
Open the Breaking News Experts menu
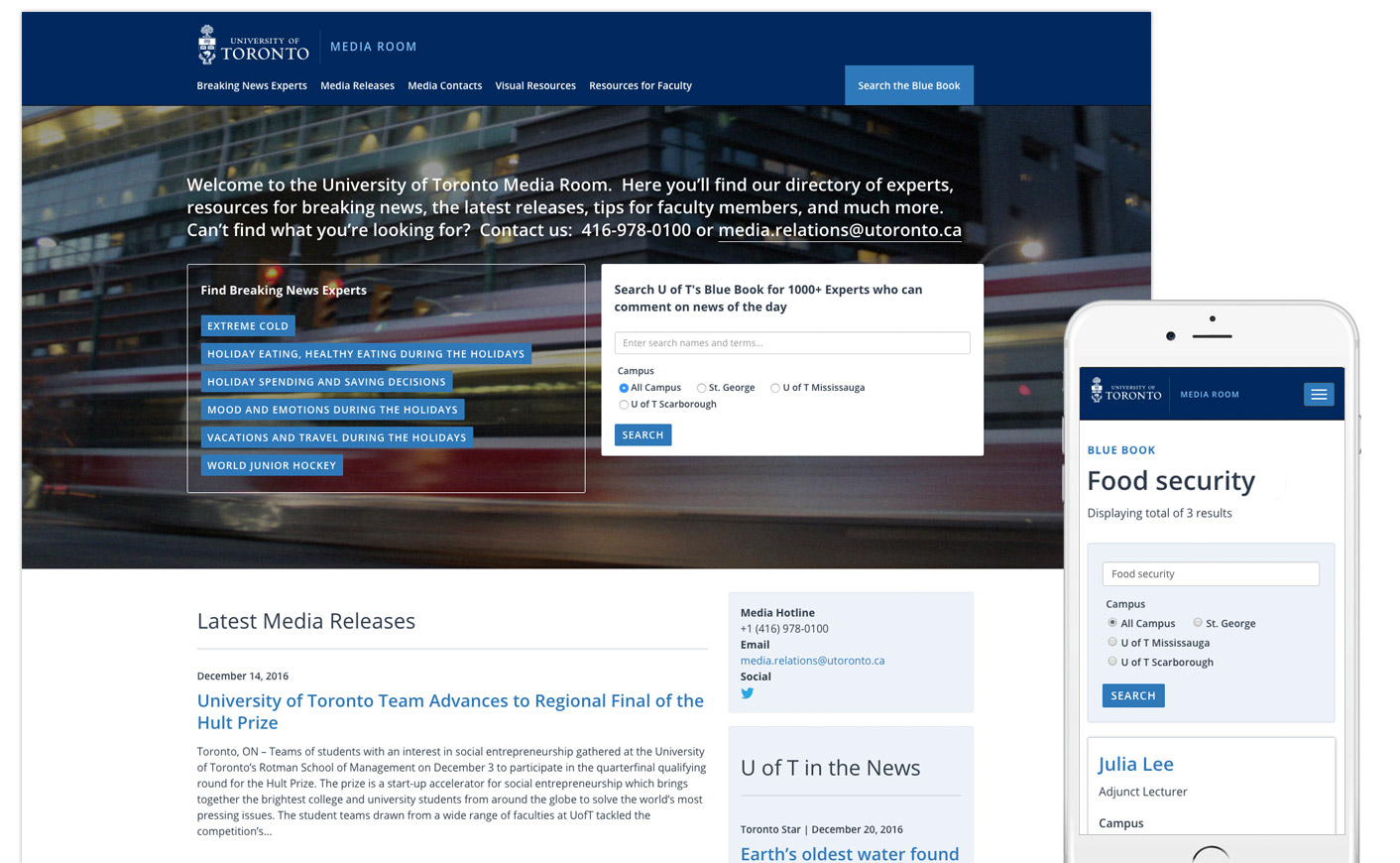pyautogui.click(x=252, y=85)
